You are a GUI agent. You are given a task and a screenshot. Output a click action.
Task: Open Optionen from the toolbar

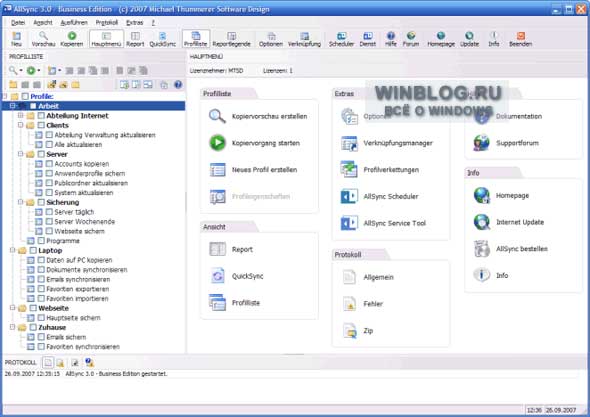click(x=271, y=39)
